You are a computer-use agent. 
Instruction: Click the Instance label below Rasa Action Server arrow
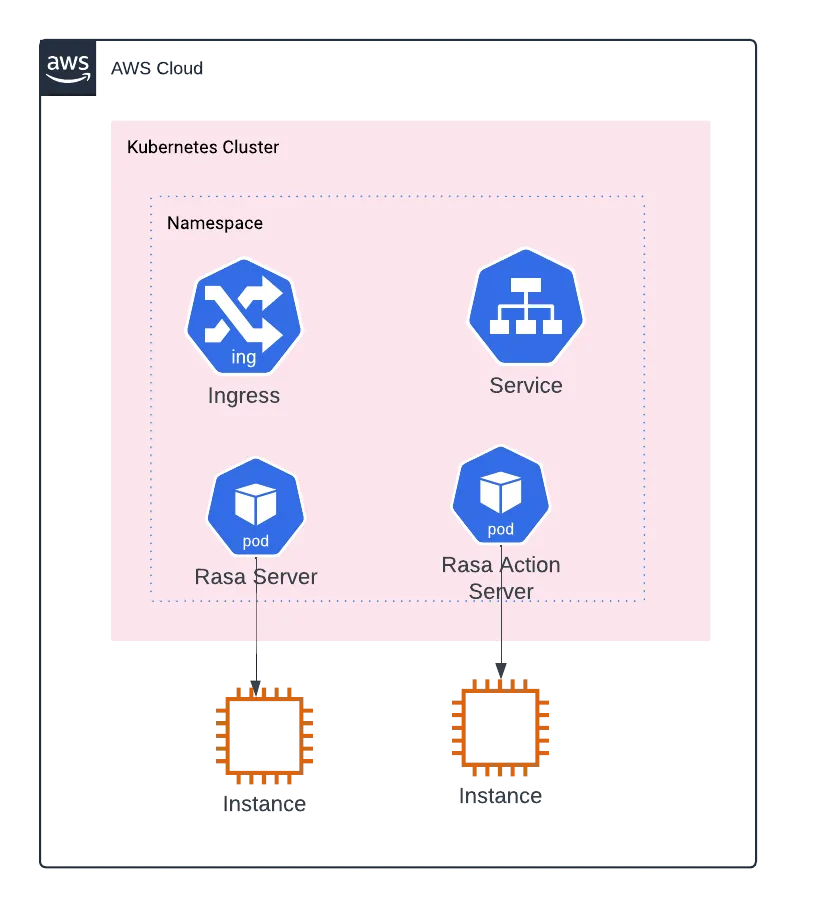tap(500, 796)
